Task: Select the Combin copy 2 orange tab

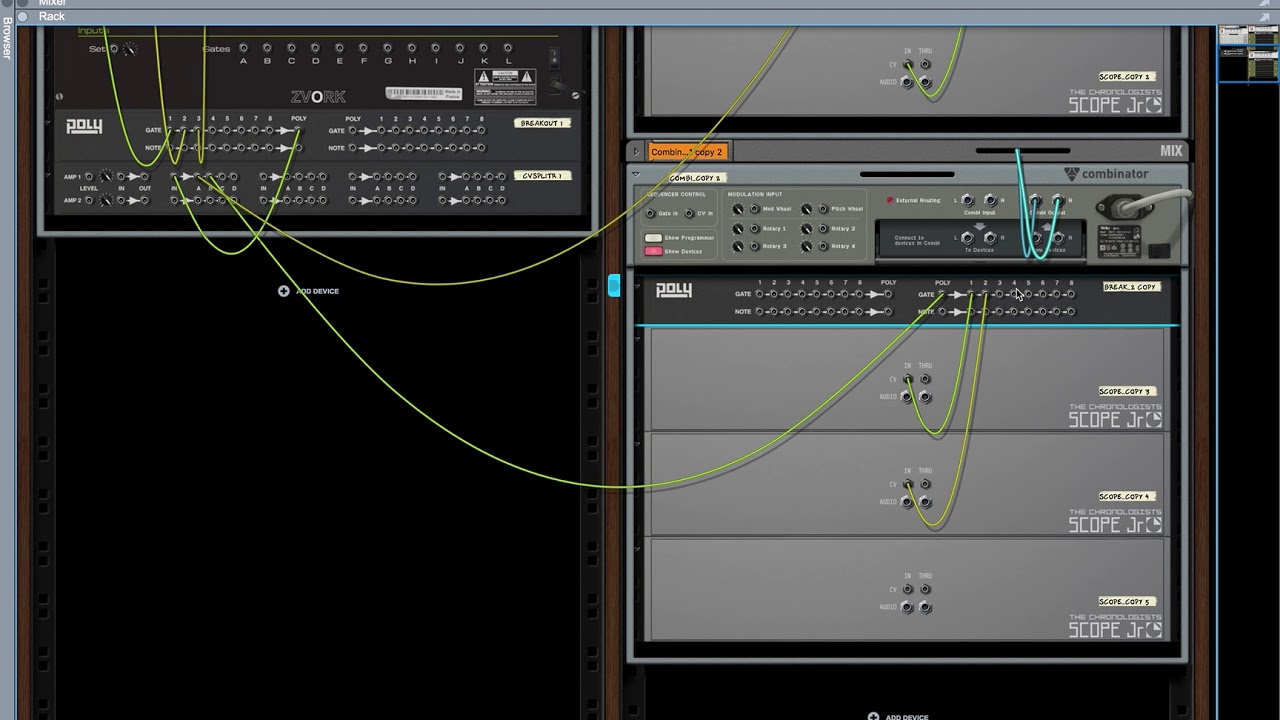Action: (x=686, y=152)
